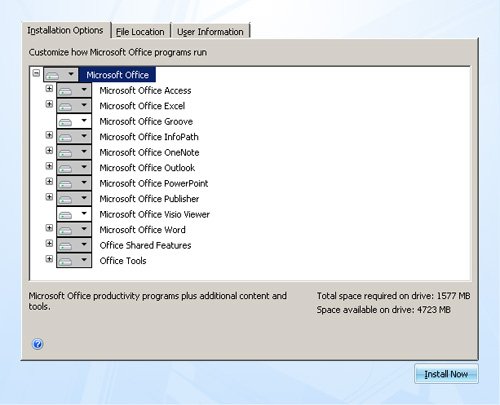Click drive icon beside Microsoft Office Excel
Image resolution: width=500 pixels, height=405 pixels.
tap(65, 106)
